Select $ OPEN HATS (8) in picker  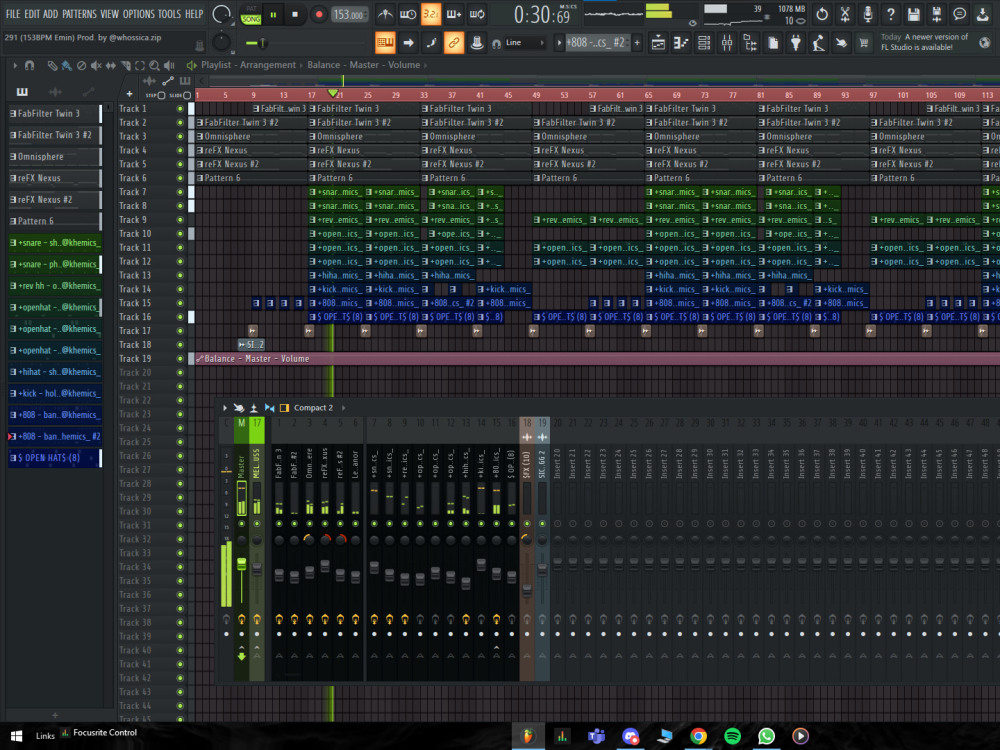[55, 457]
